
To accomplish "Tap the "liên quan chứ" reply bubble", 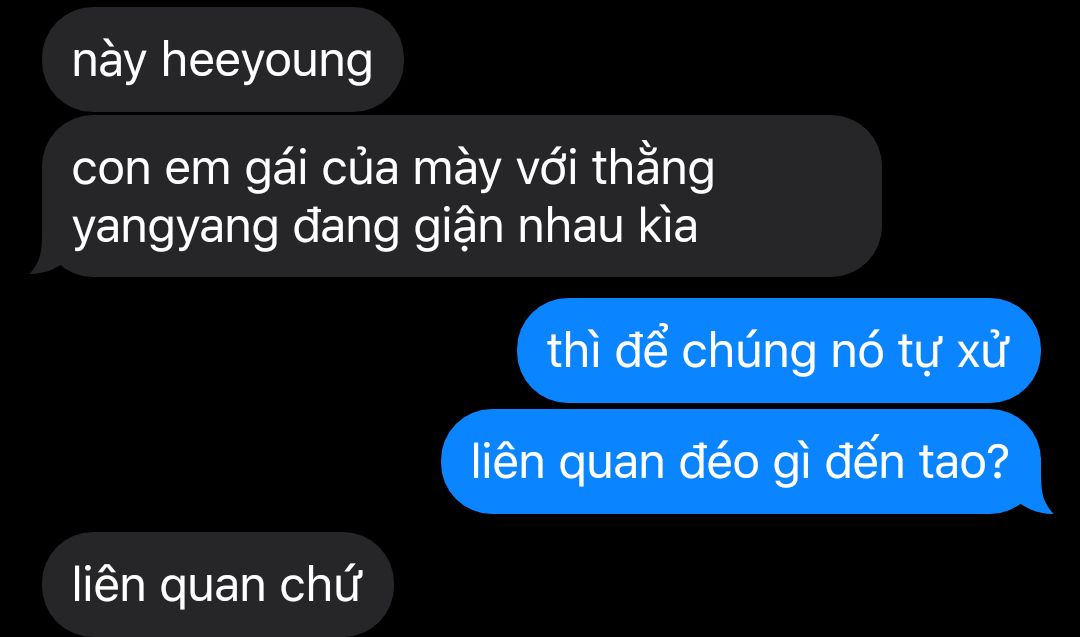I will pyautogui.click(x=218, y=584).
